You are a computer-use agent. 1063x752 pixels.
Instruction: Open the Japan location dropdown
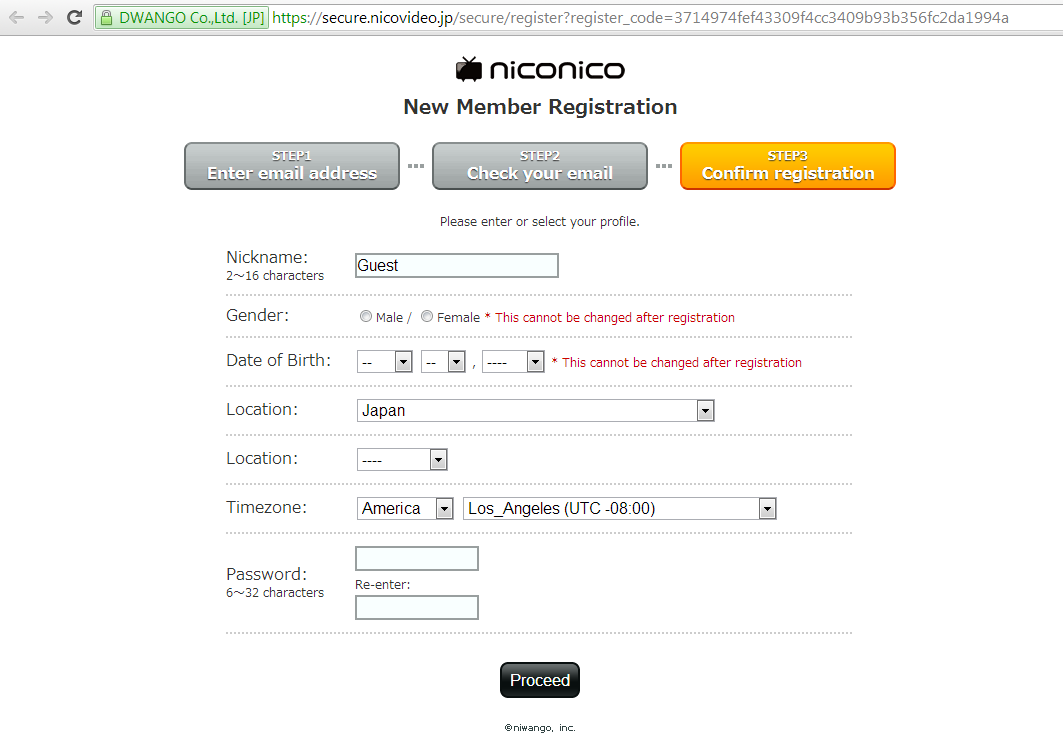click(x=535, y=410)
